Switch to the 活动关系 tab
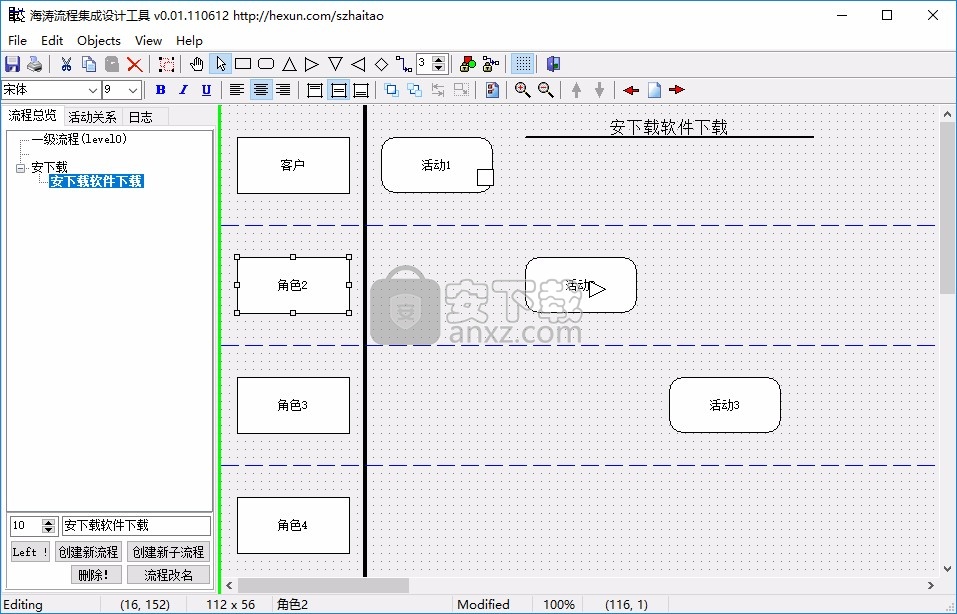957x614 pixels. 92,117
